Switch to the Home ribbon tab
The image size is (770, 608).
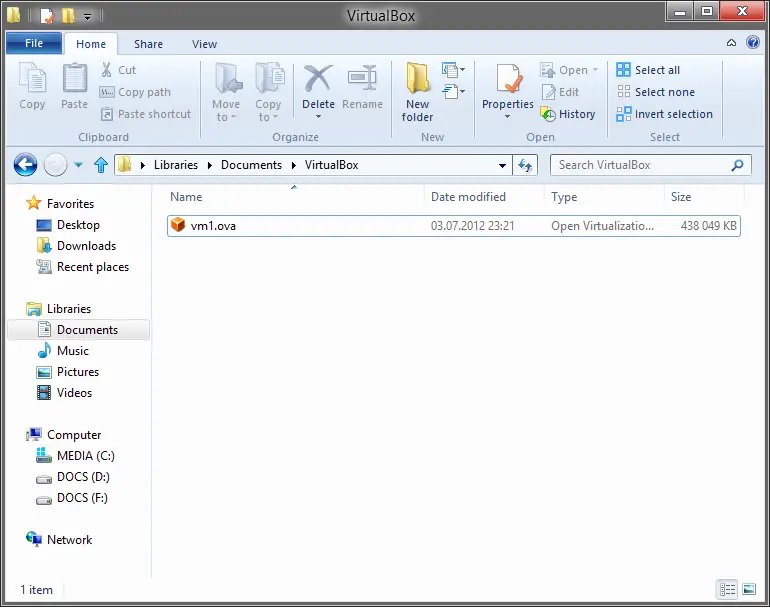(91, 44)
